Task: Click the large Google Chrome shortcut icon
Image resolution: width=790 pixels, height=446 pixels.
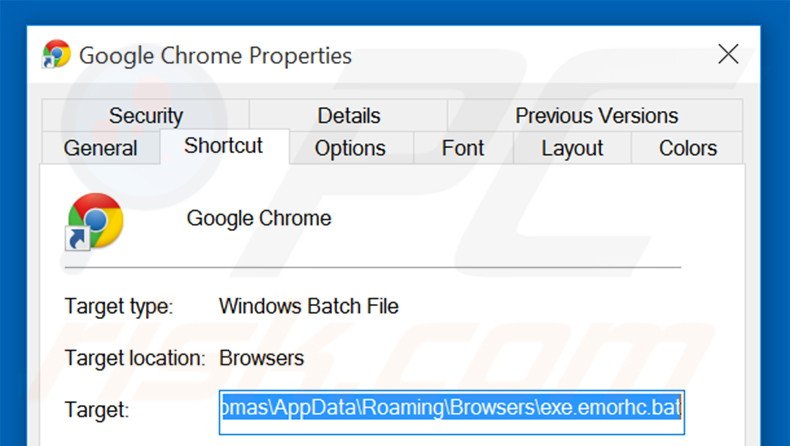Action: [x=95, y=221]
